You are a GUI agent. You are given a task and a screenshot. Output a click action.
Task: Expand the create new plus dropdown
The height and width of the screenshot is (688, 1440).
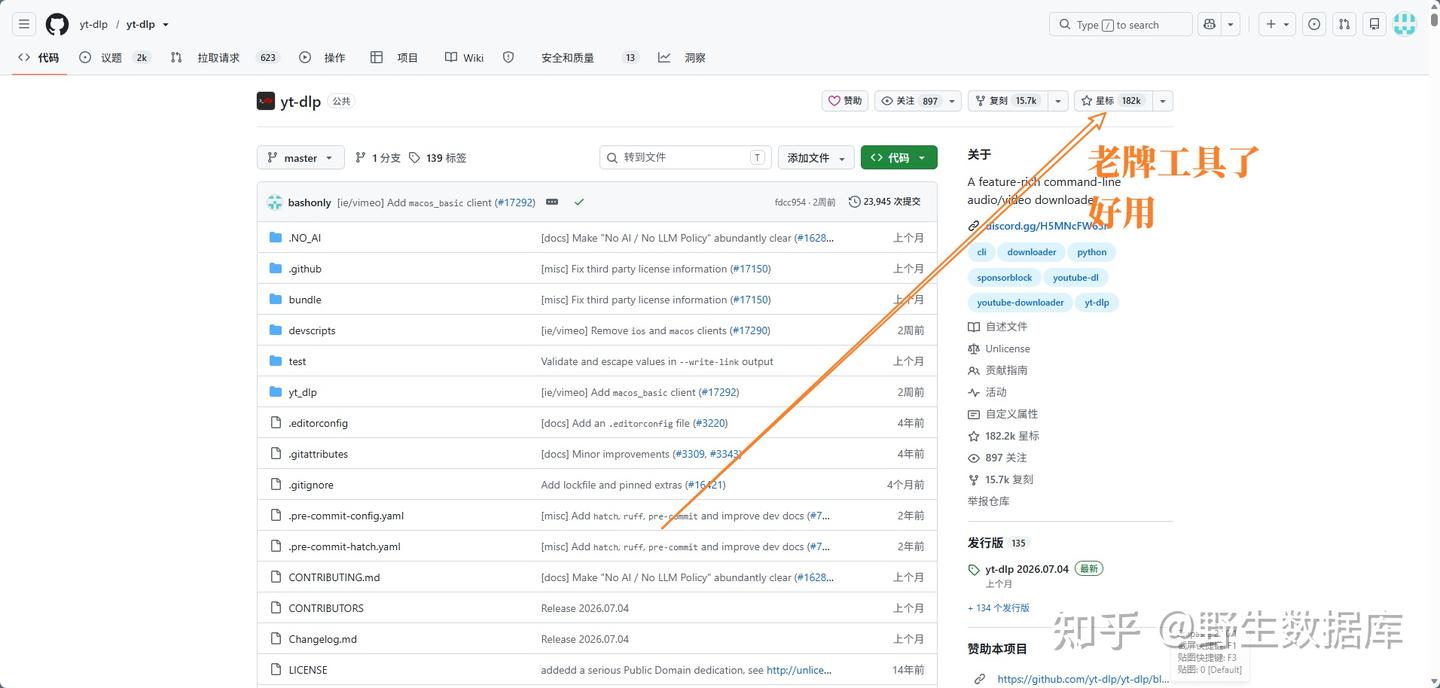tap(1277, 24)
